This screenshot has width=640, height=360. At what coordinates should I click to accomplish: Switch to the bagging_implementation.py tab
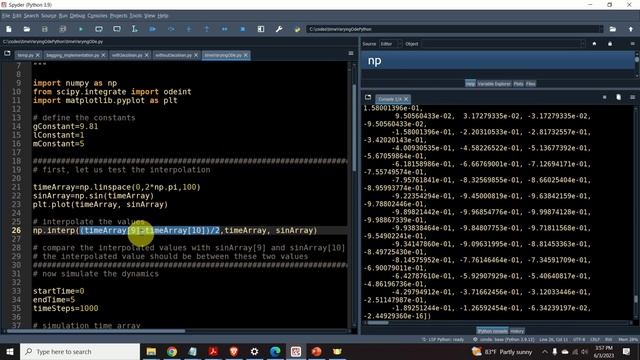(72, 55)
